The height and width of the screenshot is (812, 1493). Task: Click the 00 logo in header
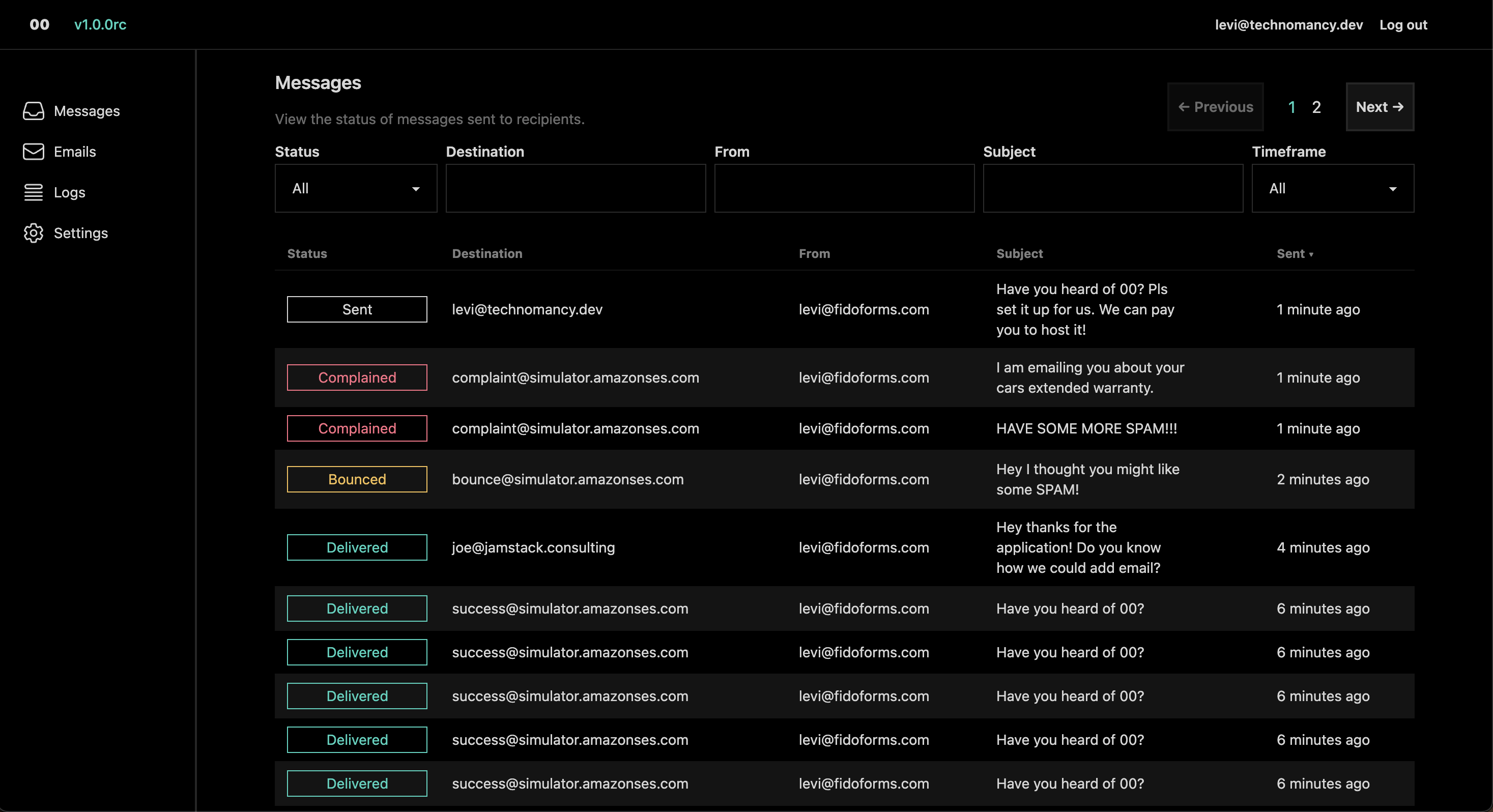point(39,24)
